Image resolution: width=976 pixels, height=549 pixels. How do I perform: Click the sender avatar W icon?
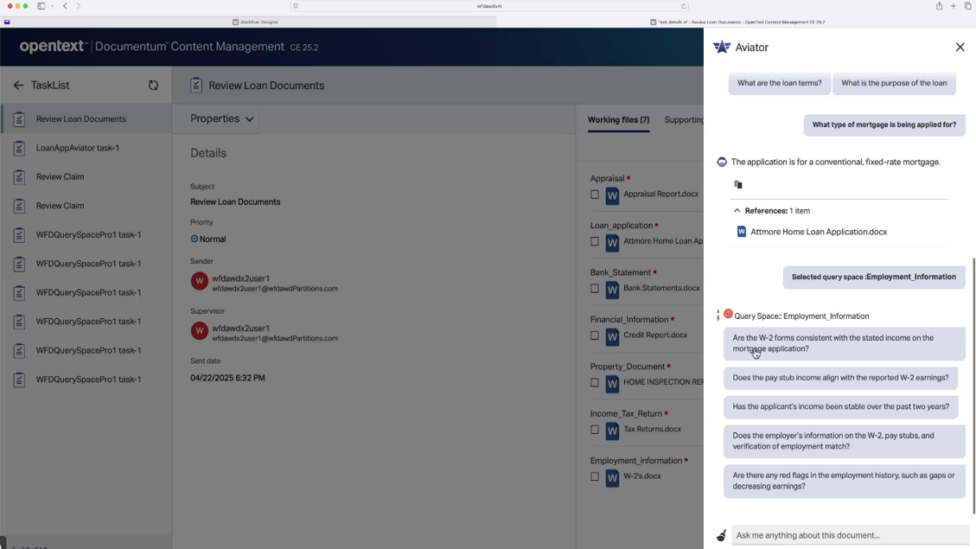click(x=199, y=281)
